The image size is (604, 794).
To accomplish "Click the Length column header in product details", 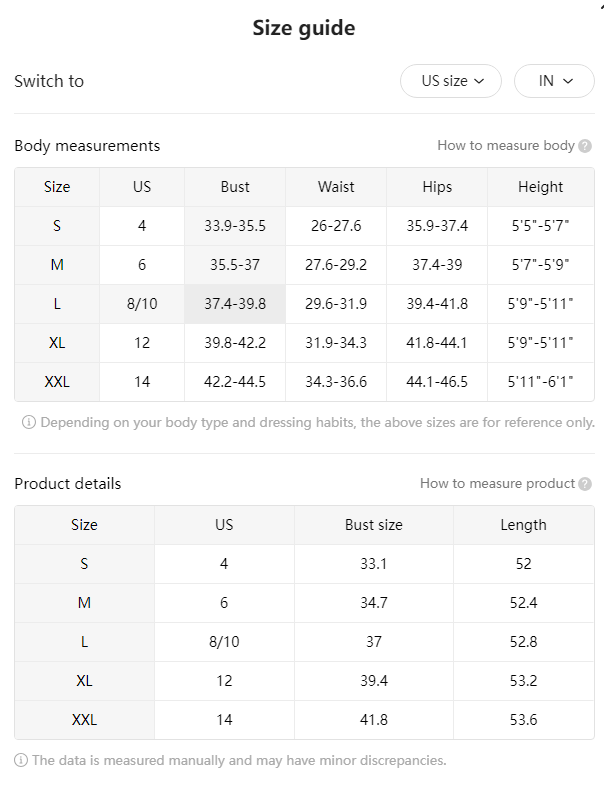I will 524,525.
